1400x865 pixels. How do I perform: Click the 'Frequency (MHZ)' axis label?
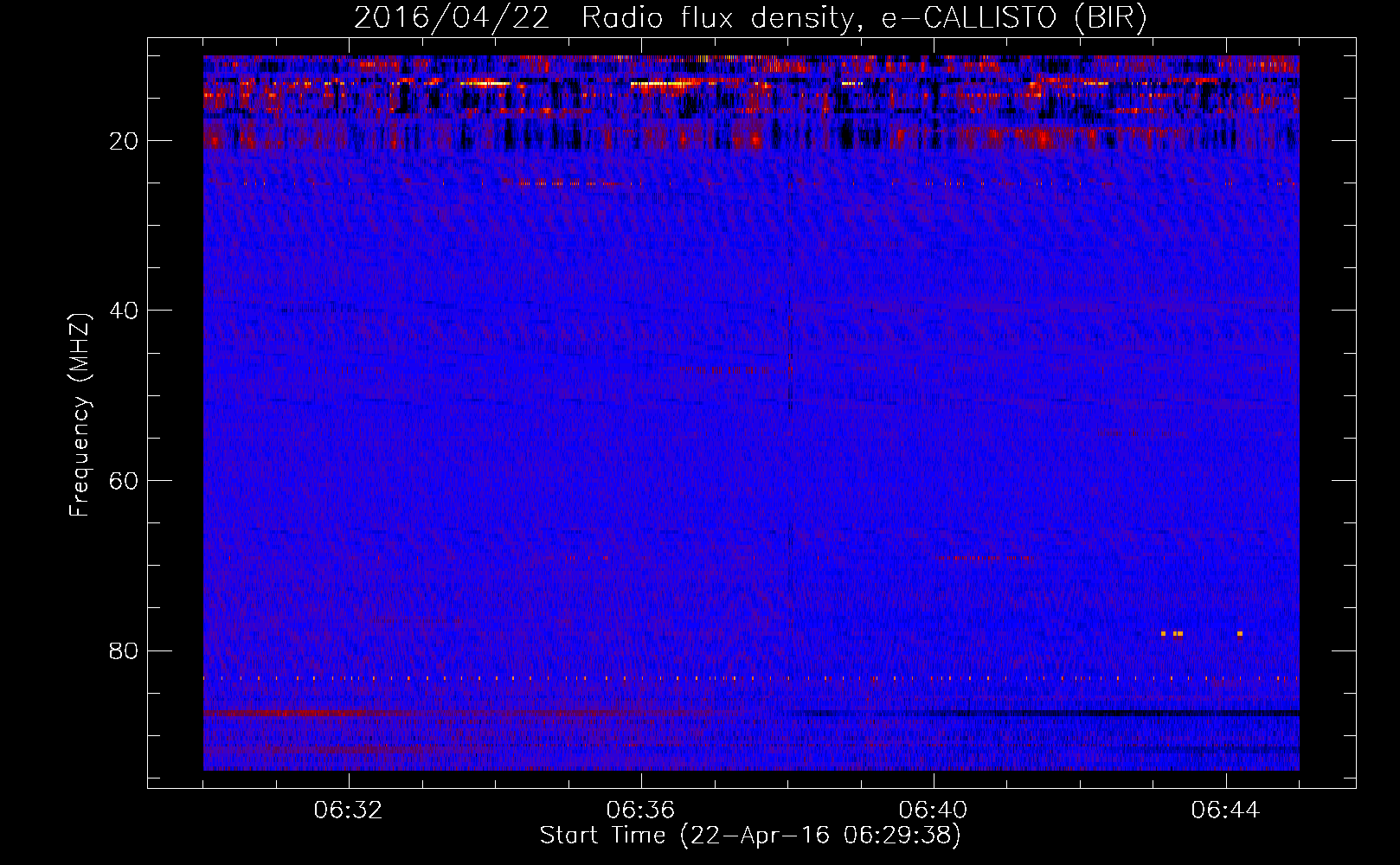[80, 415]
